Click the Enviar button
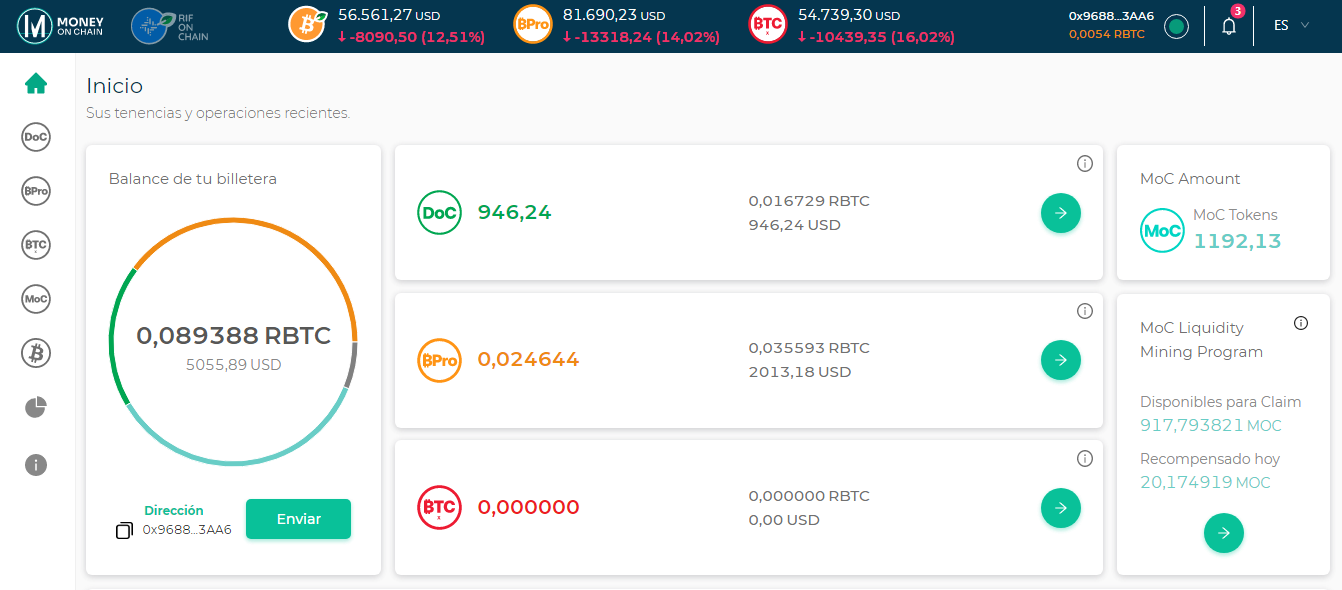 click(298, 519)
